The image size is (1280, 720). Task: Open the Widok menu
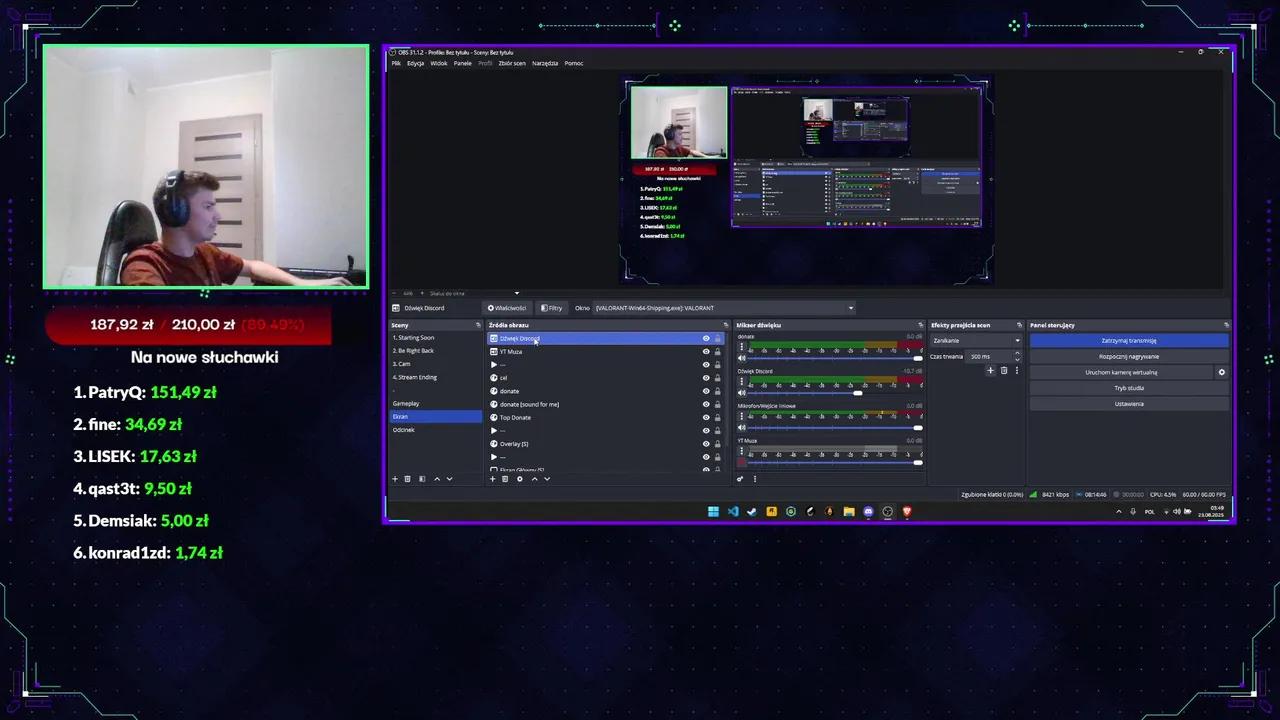(439, 63)
